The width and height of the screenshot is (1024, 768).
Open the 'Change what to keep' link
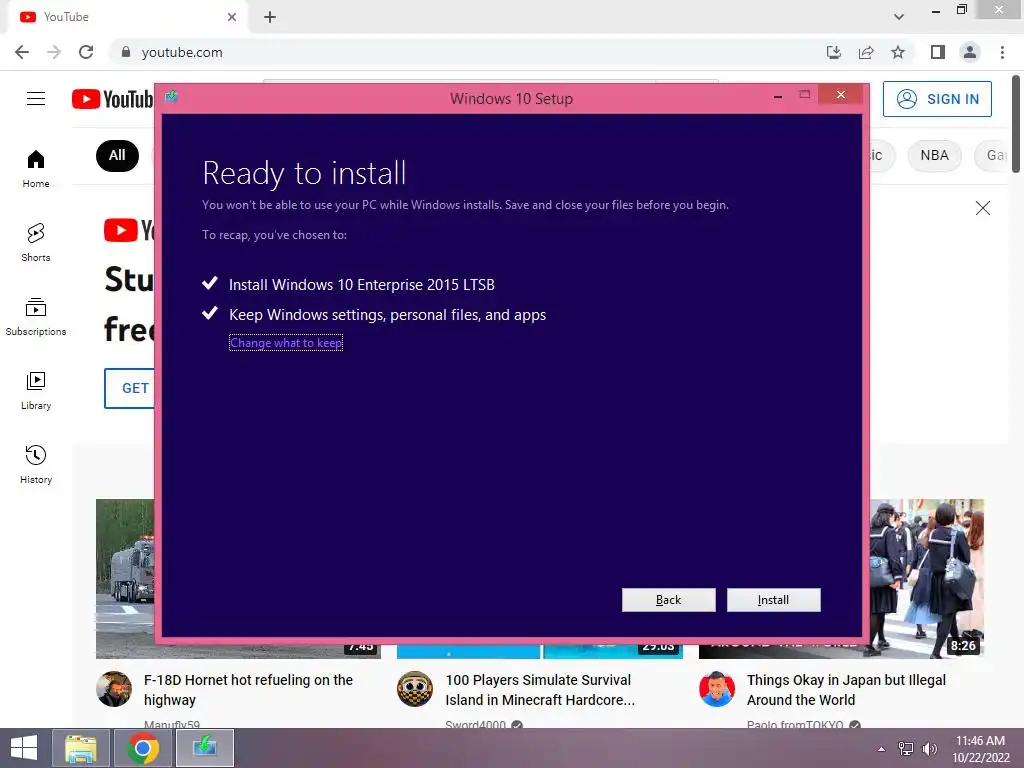[x=285, y=342]
